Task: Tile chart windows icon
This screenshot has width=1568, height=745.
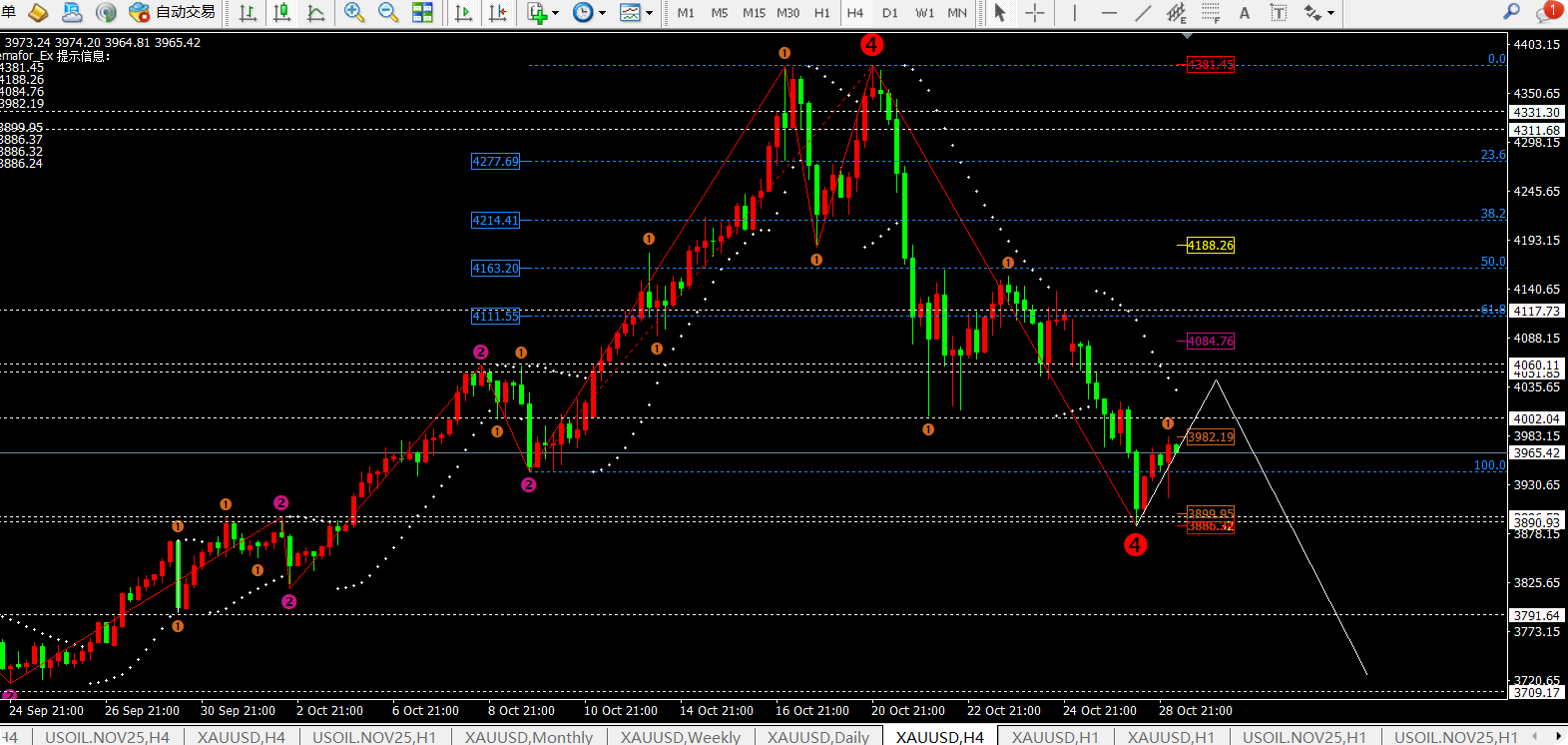Action: click(422, 13)
